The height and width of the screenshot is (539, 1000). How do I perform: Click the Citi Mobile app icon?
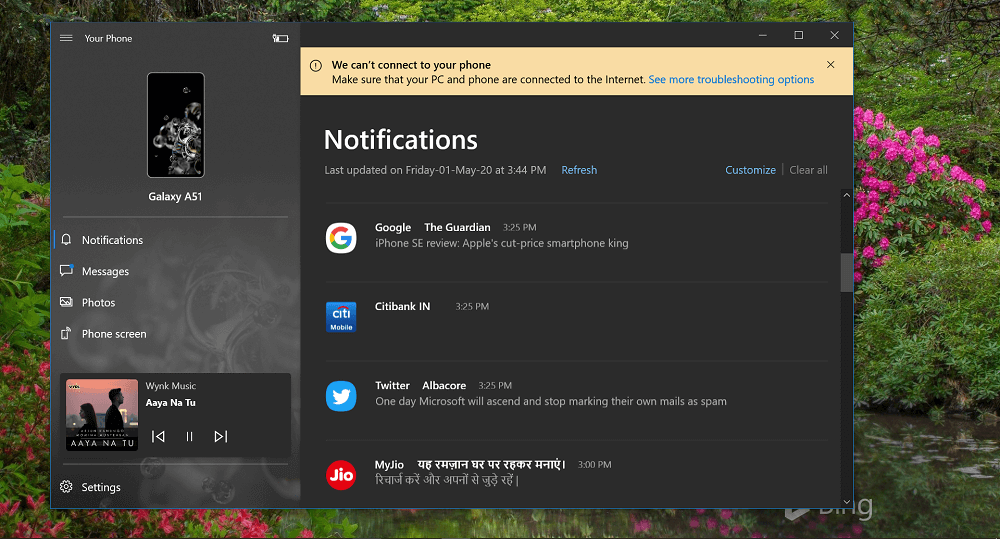[x=341, y=317]
